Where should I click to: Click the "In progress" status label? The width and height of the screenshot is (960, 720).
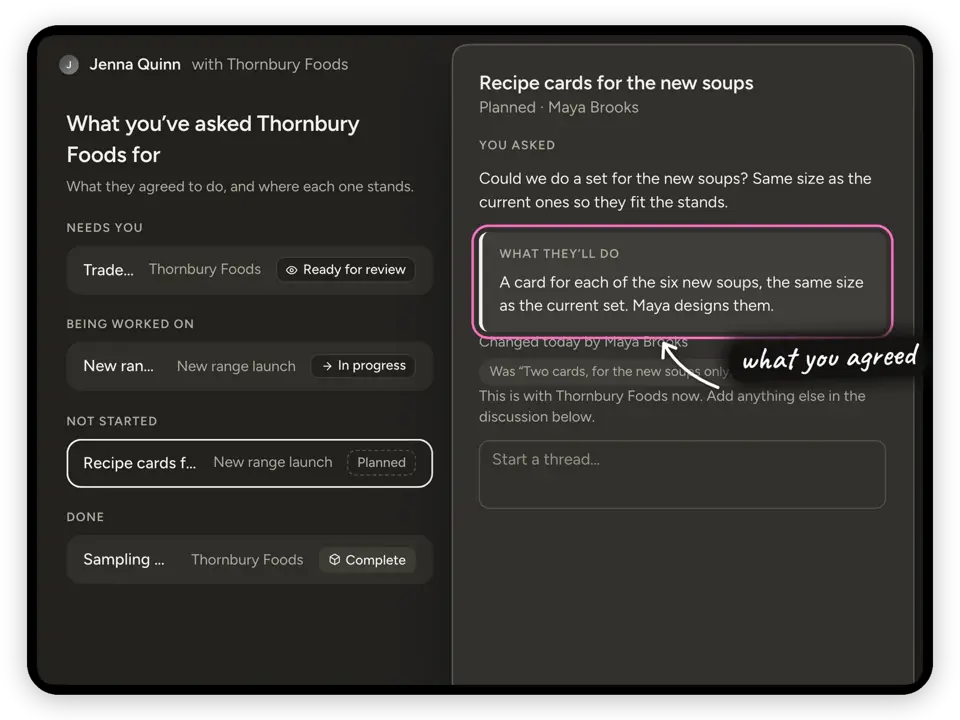click(x=372, y=366)
